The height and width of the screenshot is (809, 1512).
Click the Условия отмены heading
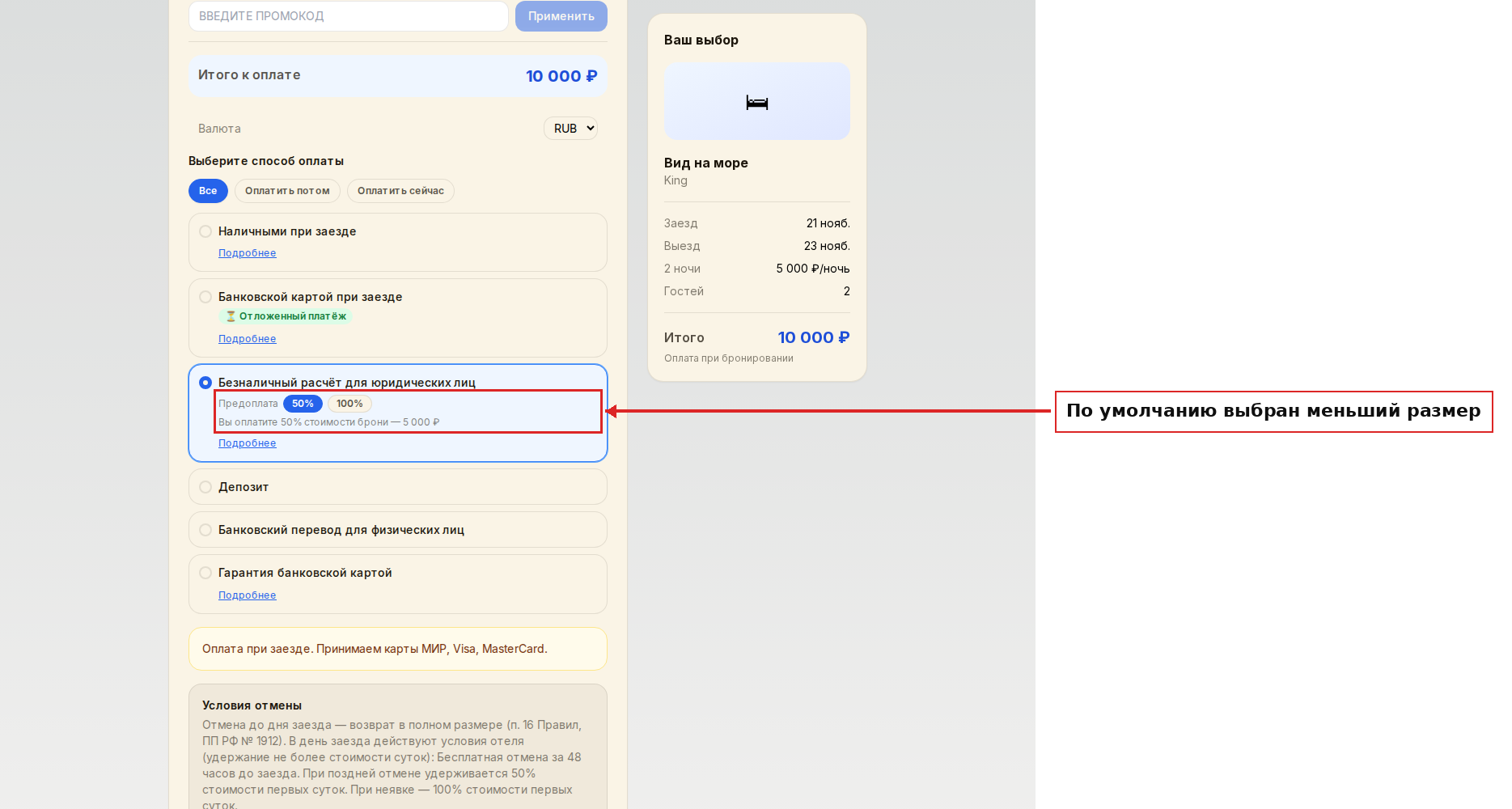pyautogui.click(x=252, y=705)
